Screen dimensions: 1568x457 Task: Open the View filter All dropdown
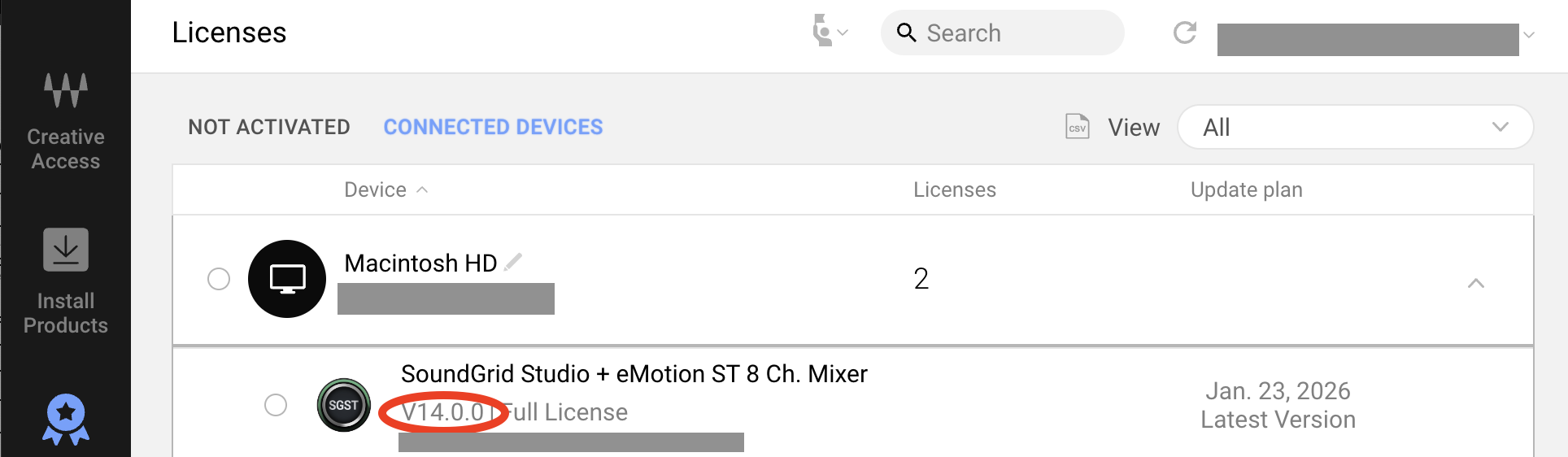[x=1355, y=127]
